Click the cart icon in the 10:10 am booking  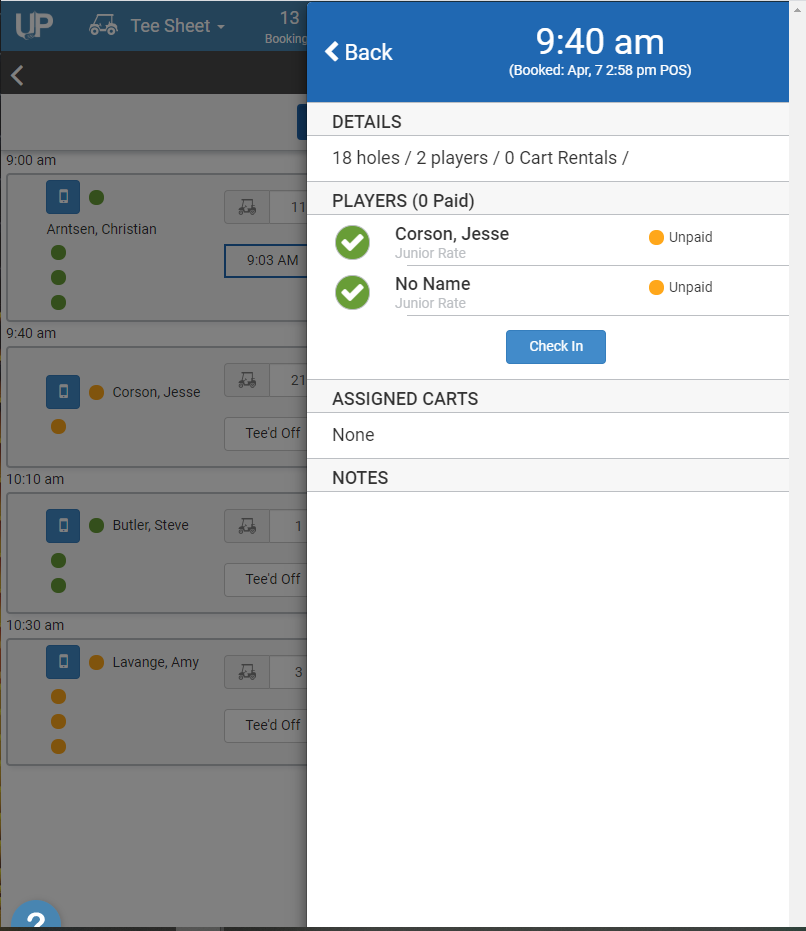tap(247, 526)
